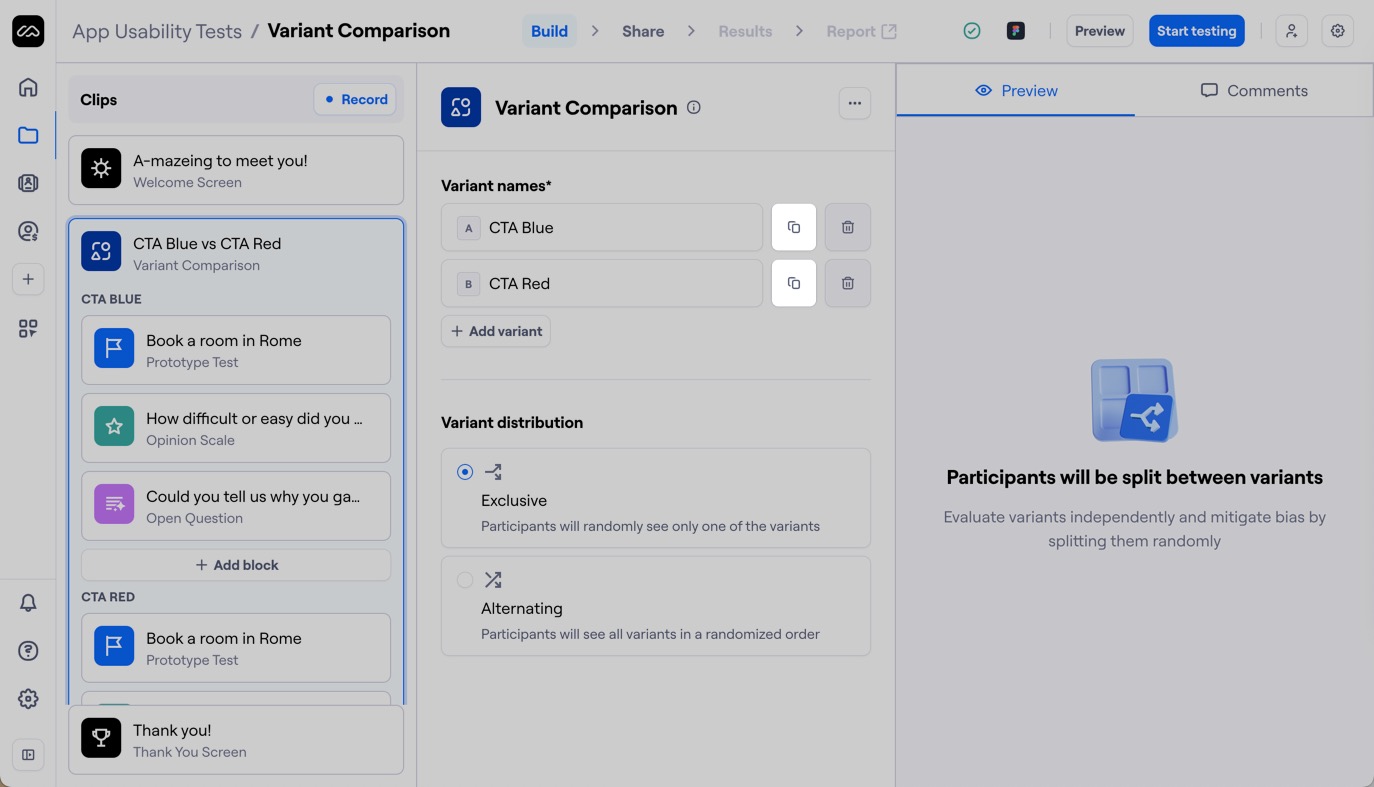Open the three-dot more options menu

coord(854,103)
